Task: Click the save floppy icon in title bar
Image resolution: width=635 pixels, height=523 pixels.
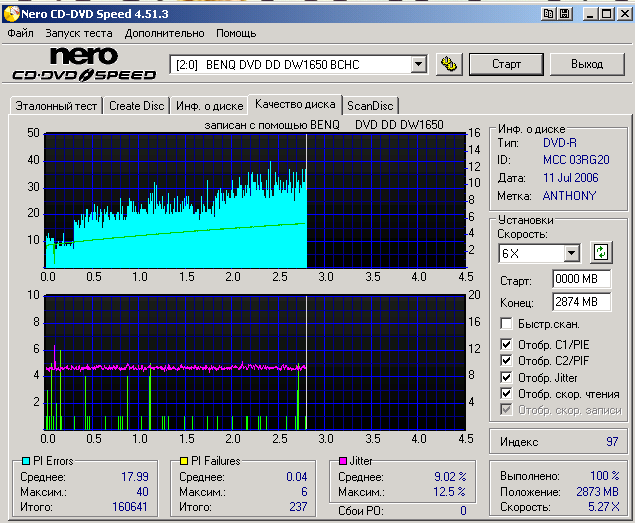Action: coord(565,13)
